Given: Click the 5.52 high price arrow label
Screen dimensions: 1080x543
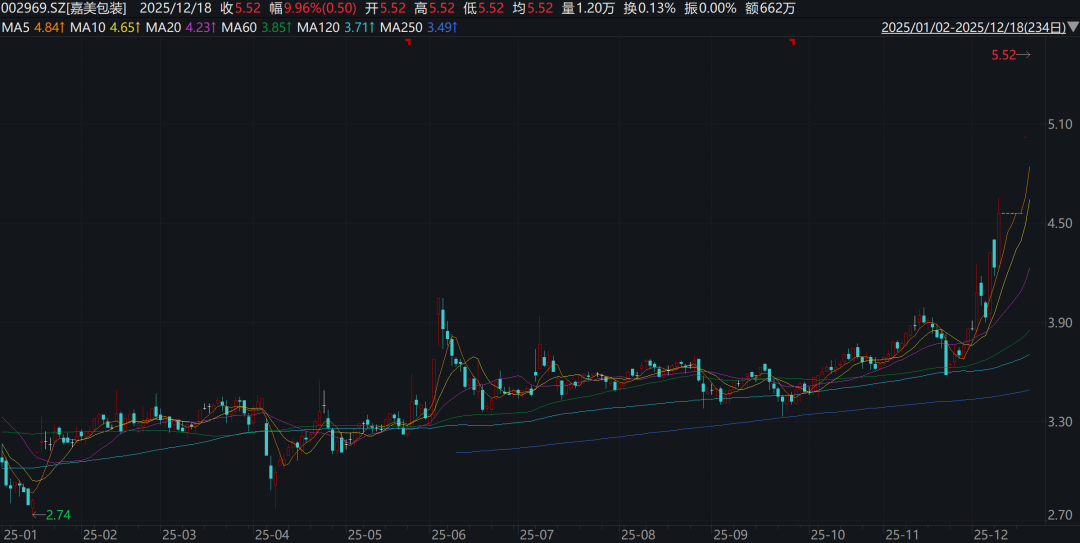Looking at the screenshot, I should click(1010, 56).
